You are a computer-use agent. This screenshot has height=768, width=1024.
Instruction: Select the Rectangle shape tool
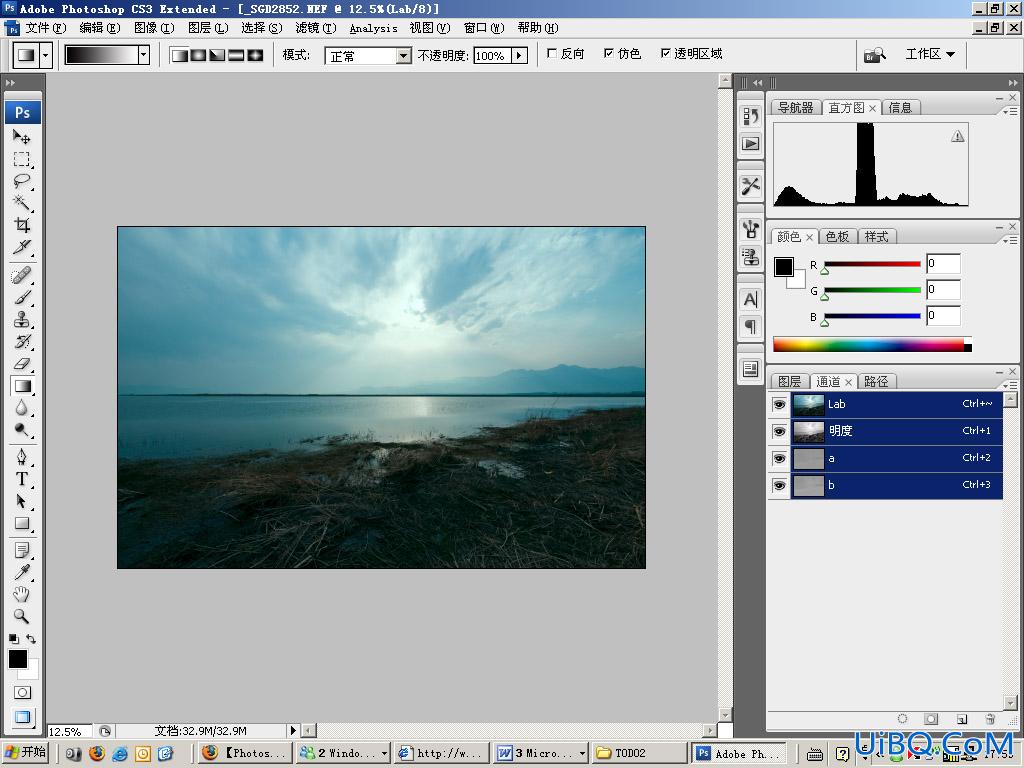pyautogui.click(x=22, y=523)
